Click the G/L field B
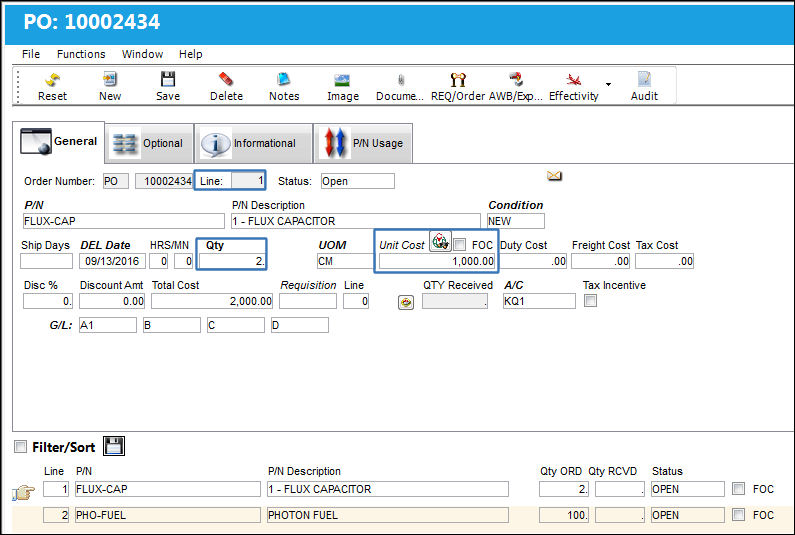The height and width of the screenshot is (535, 795). point(172,325)
